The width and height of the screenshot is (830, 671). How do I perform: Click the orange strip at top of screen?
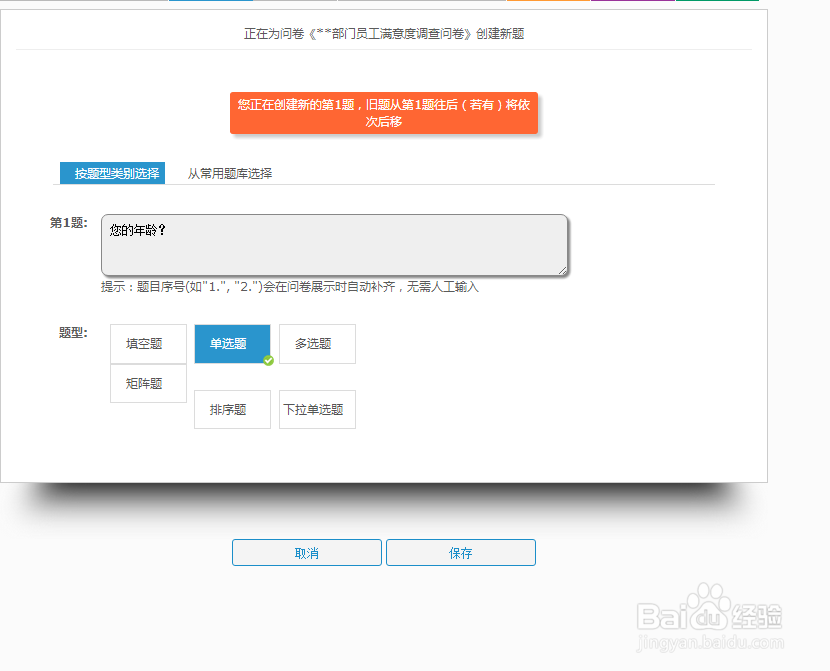(x=550, y=2)
